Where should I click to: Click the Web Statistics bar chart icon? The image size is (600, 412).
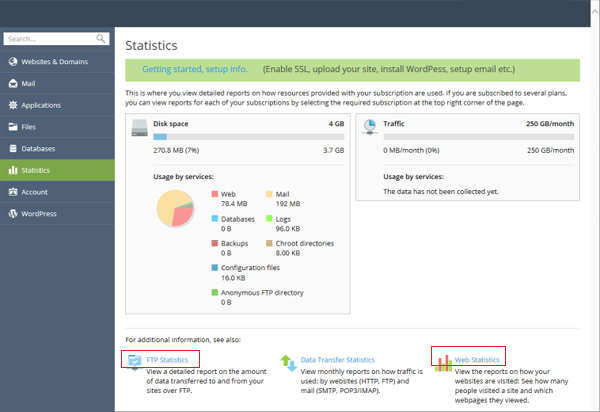[442, 359]
